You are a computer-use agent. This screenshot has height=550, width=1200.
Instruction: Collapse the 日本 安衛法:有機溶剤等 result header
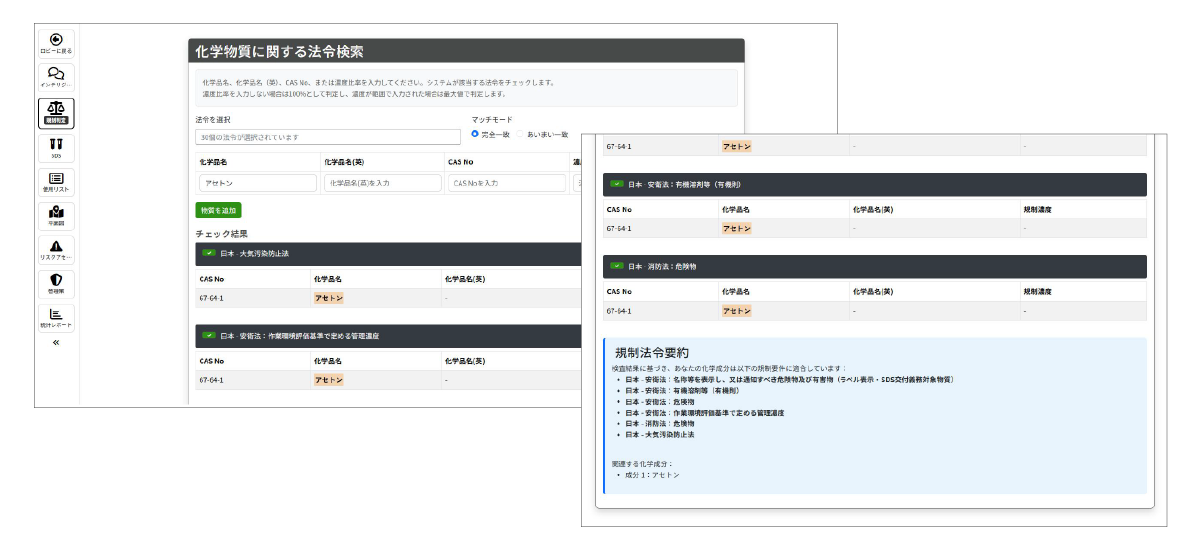click(875, 185)
